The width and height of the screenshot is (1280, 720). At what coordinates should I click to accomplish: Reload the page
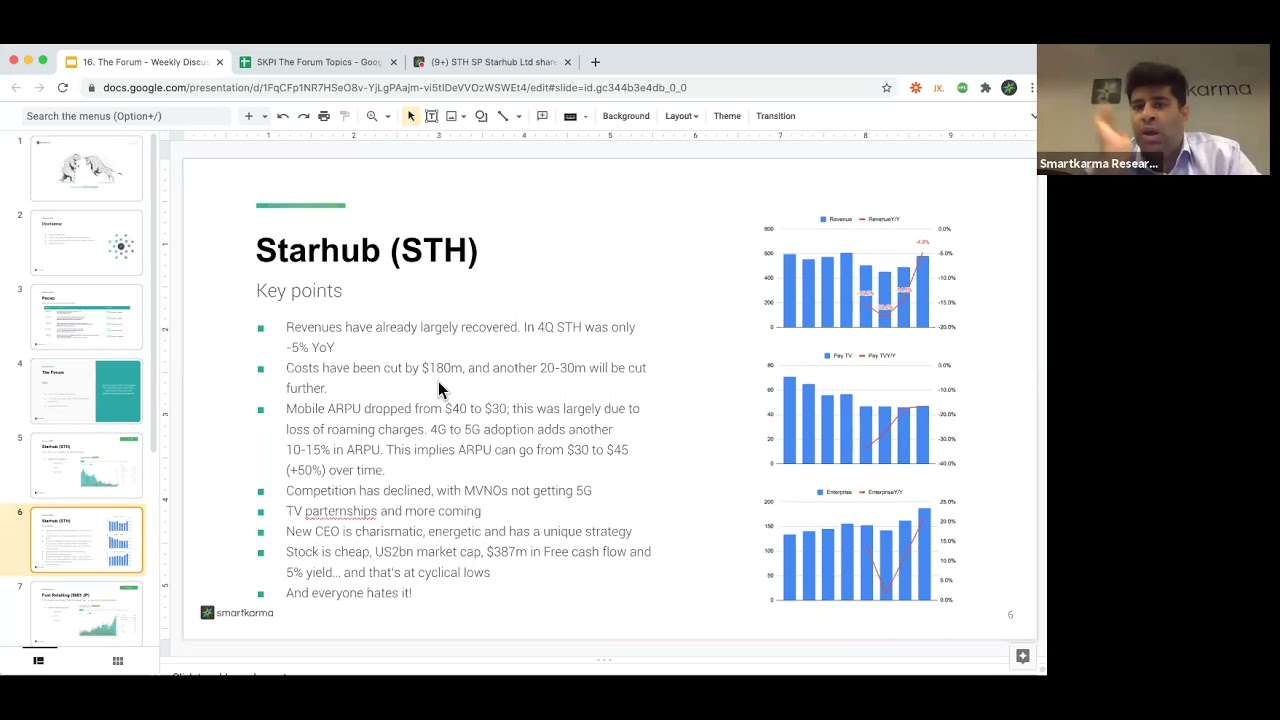coord(63,88)
